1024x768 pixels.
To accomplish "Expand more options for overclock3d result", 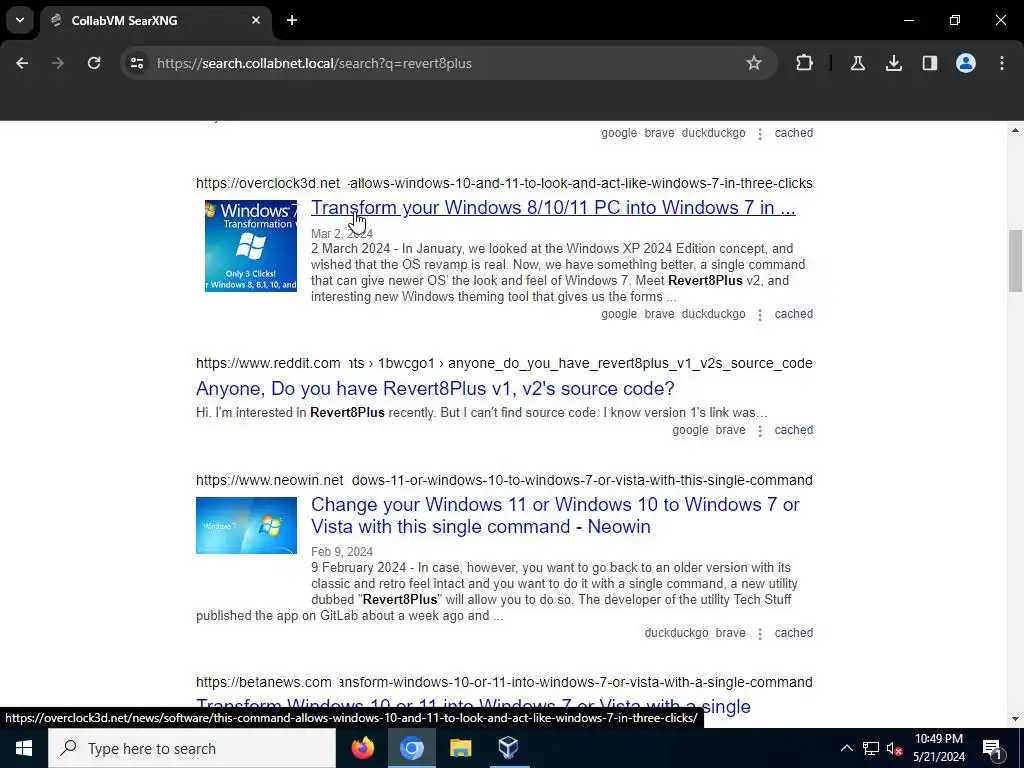I will click(x=760, y=315).
